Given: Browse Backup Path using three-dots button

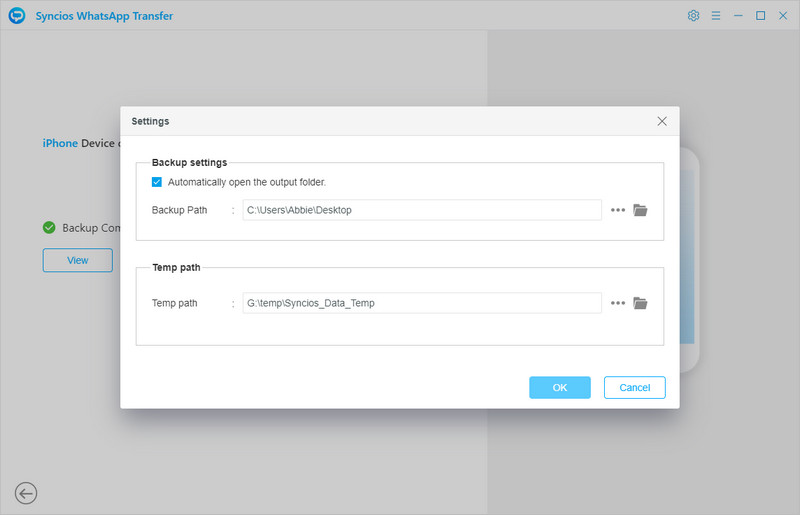Looking at the screenshot, I should [x=618, y=210].
